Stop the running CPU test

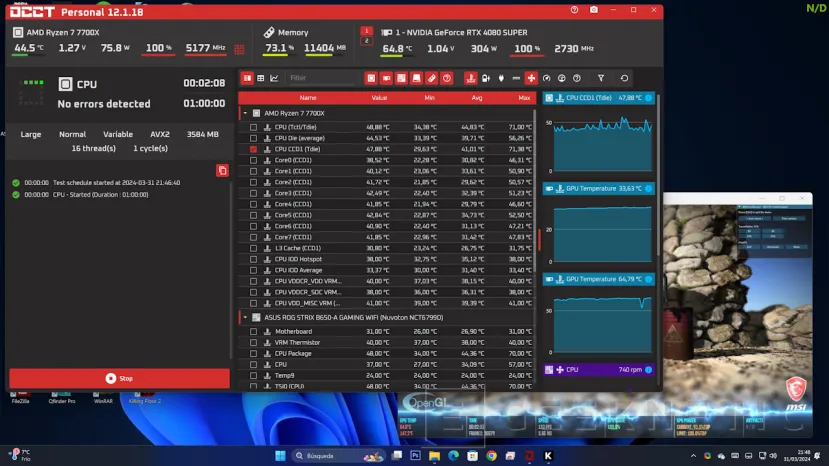(x=119, y=379)
